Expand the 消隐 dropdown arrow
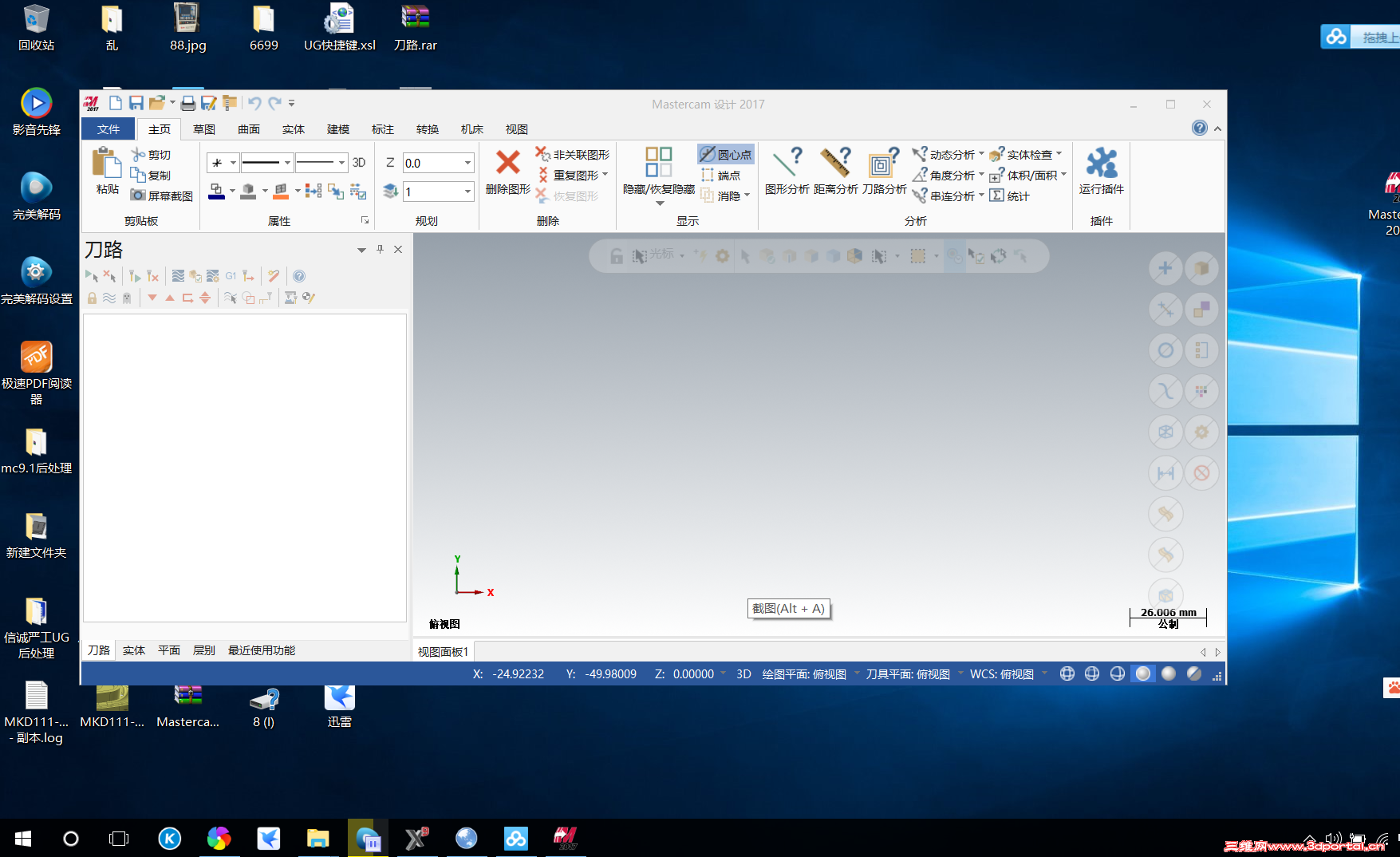 coord(747,195)
